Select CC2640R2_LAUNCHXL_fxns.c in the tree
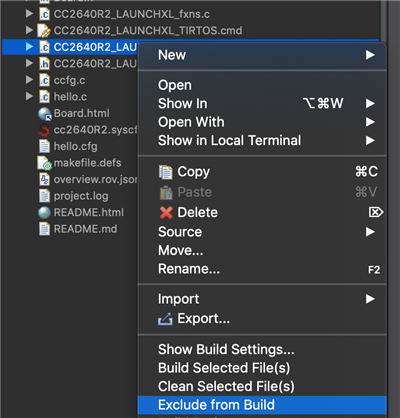The width and height of the screenshot is (400, 418). point(132,14)
